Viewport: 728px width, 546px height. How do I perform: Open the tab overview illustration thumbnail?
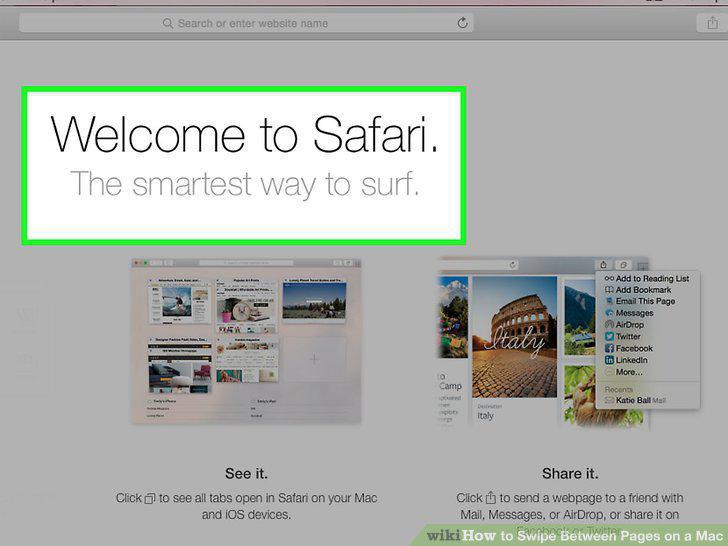click(x=247, y=341)
